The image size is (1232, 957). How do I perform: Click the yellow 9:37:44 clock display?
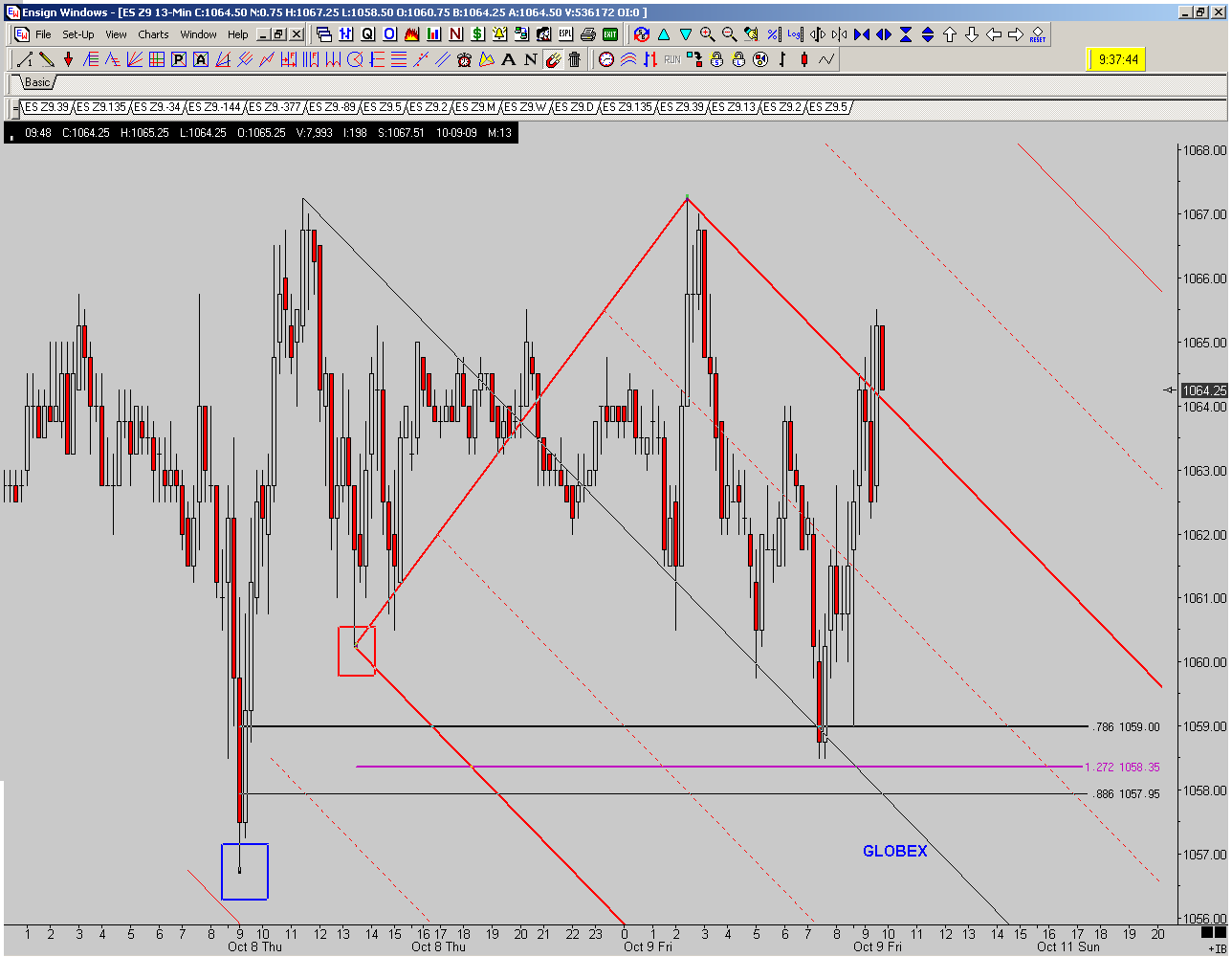(x=1117, y=59)
